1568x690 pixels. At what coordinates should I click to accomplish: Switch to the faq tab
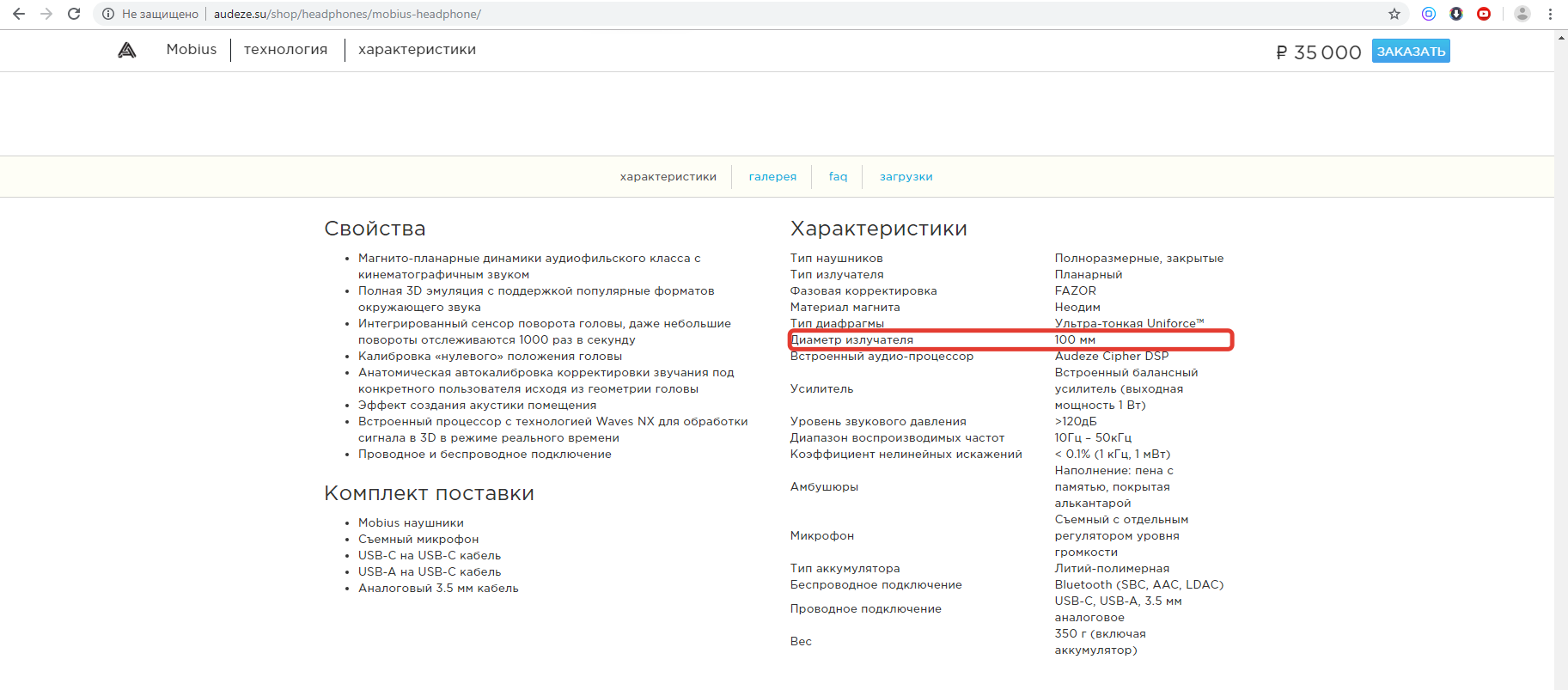tap(838, 177)
